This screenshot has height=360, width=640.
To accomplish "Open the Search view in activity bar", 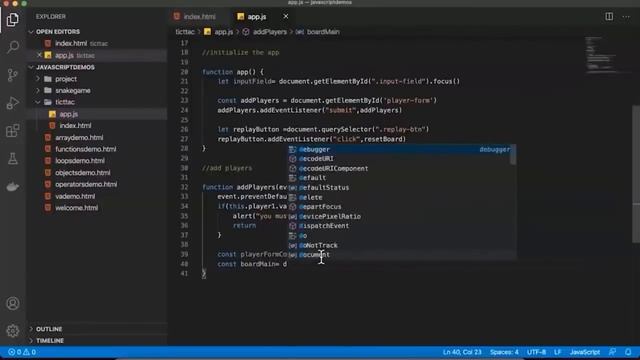I will pos(13,47).
